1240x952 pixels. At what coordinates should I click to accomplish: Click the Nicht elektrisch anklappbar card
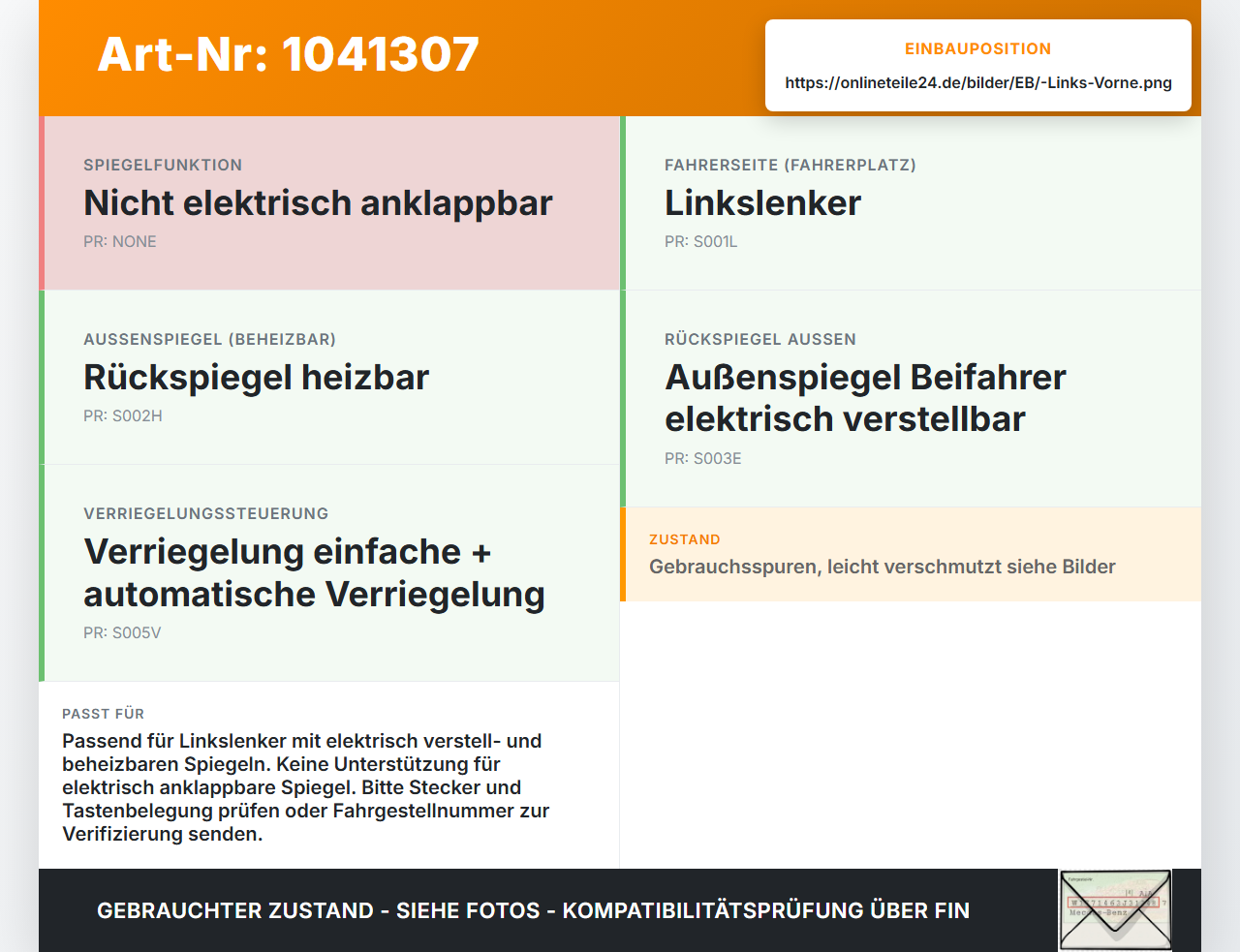tap(329, 203)
